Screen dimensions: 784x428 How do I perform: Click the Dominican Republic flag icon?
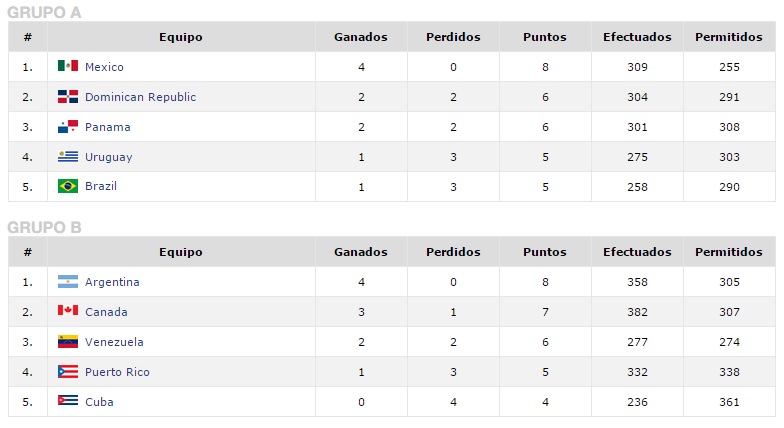pos(68,97)
